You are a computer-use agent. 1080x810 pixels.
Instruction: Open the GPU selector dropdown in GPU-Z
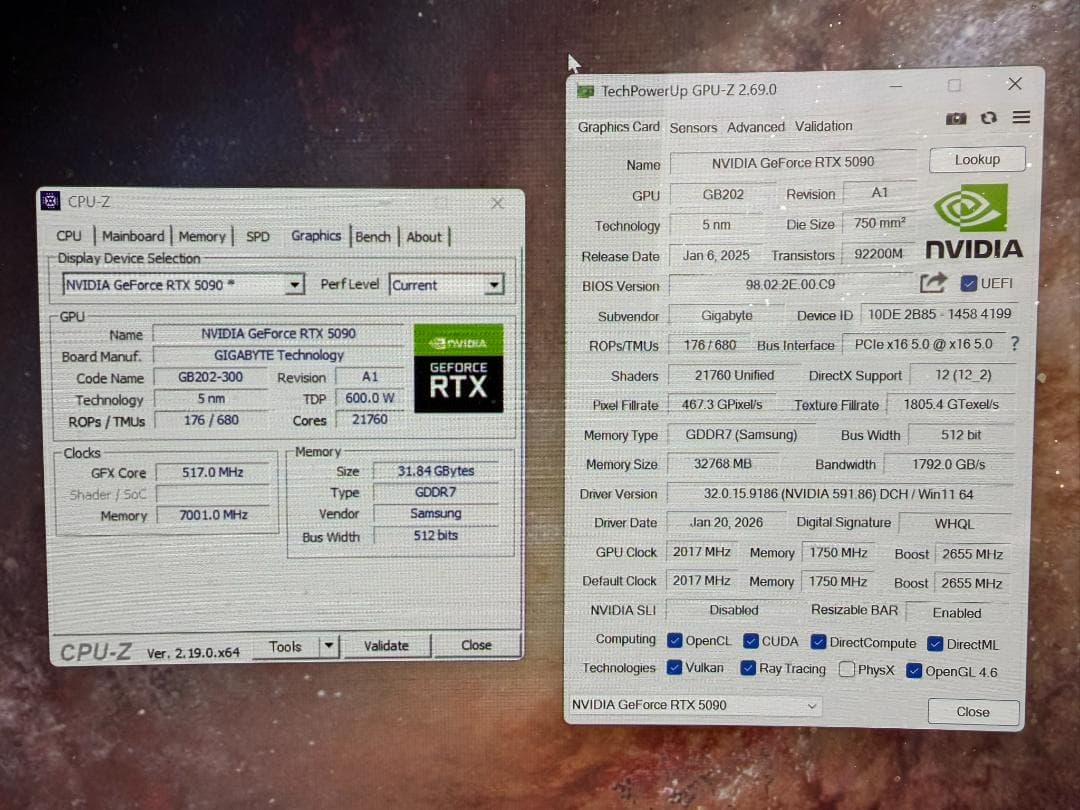click(x=695, y=705)
